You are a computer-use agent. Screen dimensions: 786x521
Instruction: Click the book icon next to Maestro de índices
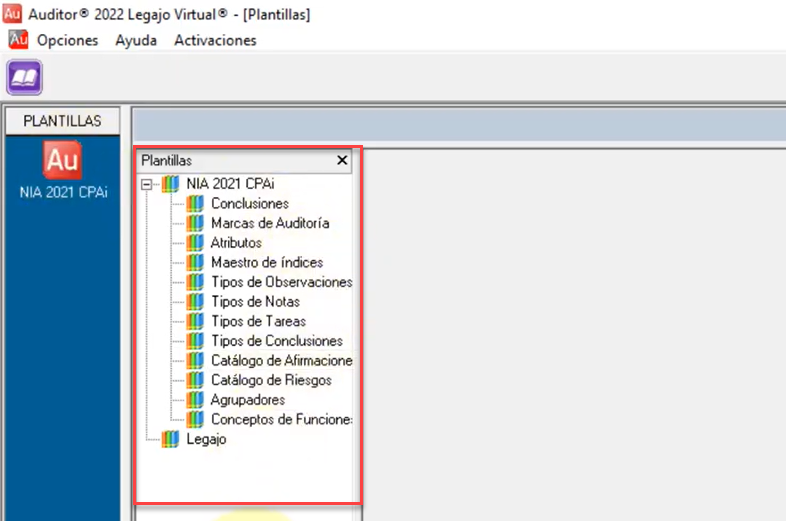pos(195,262)
